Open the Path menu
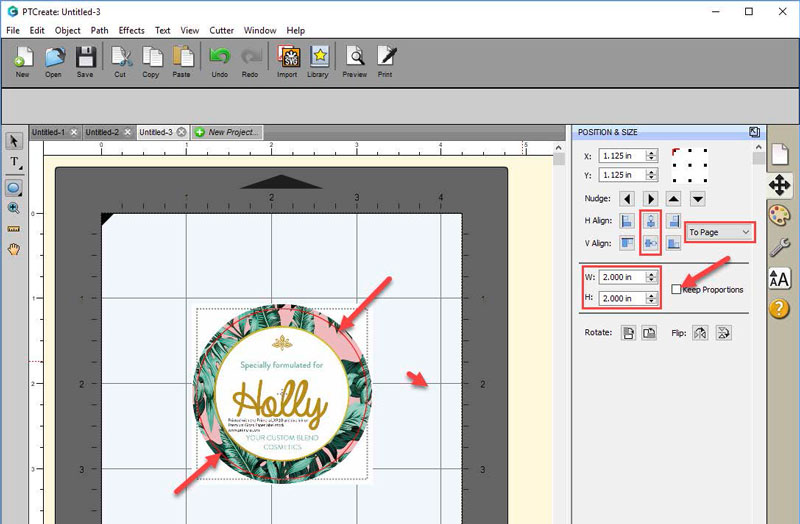This screenshot has height=524, width=800. coord(99,31)
